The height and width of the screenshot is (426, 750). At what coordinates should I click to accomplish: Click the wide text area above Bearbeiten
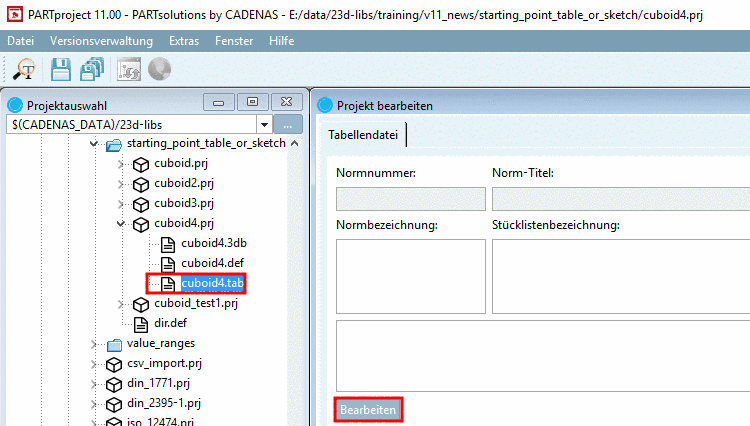pos(543,356)
